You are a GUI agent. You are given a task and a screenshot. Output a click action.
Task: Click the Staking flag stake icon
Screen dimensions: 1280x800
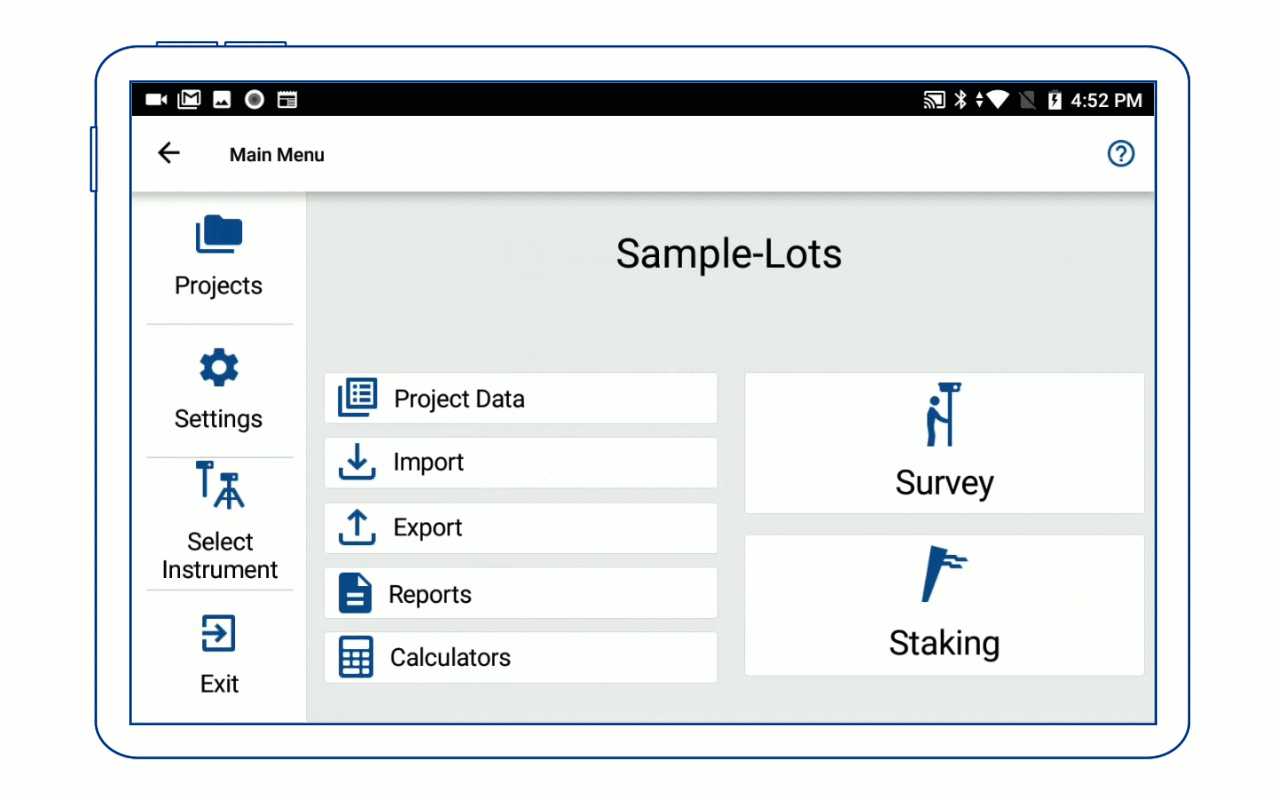pos(942,573)
